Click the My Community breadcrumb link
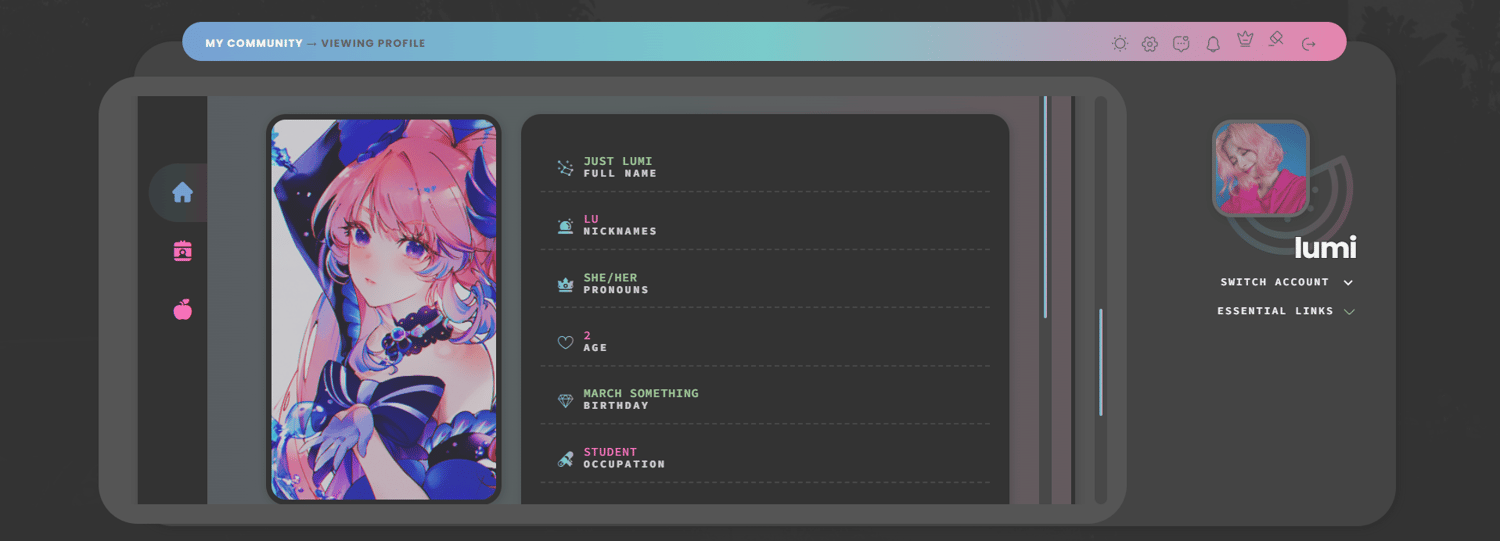The image size is (1500, 541). click(254, 43)
